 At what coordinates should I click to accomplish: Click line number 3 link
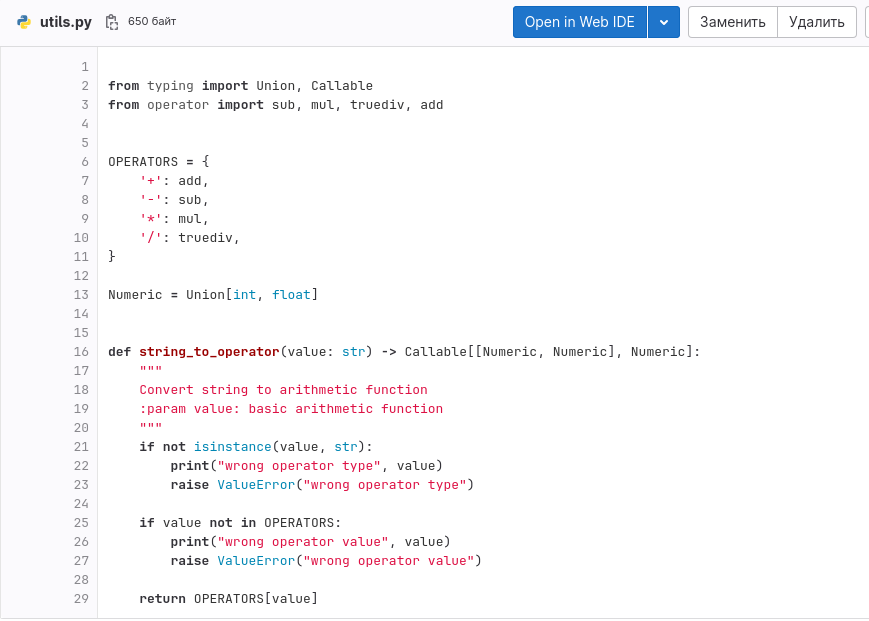[85, 105]
